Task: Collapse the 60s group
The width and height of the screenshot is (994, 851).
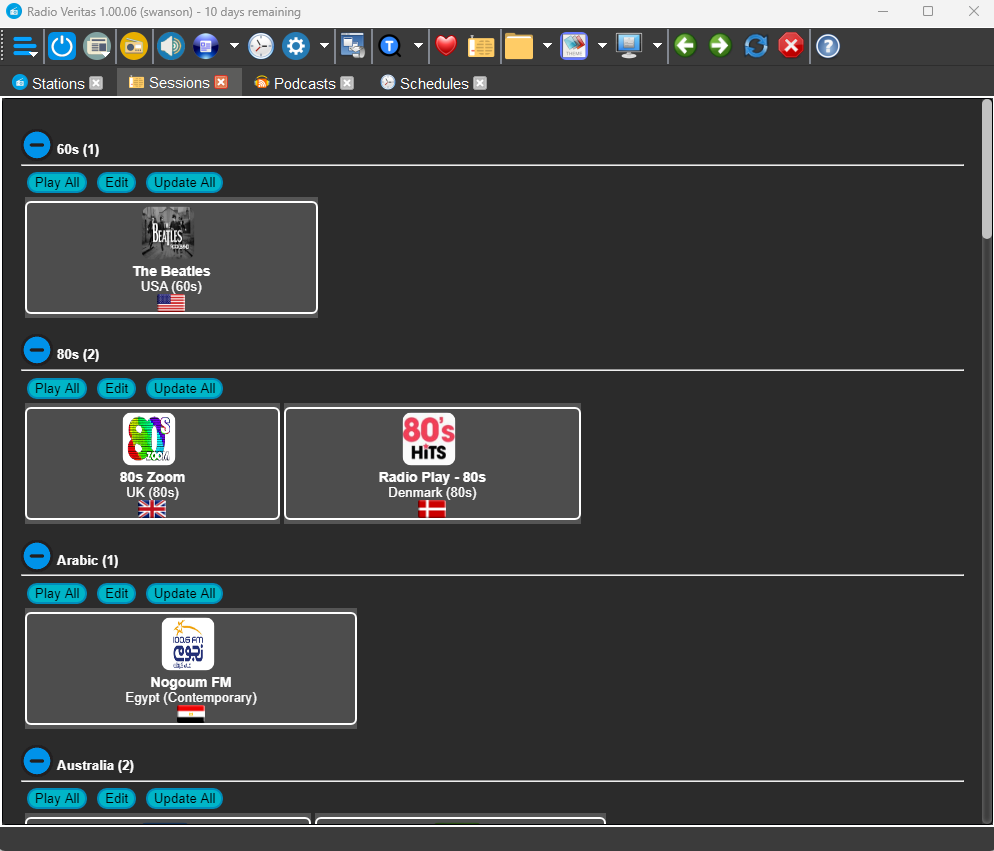Action: [x=36, y=146]
